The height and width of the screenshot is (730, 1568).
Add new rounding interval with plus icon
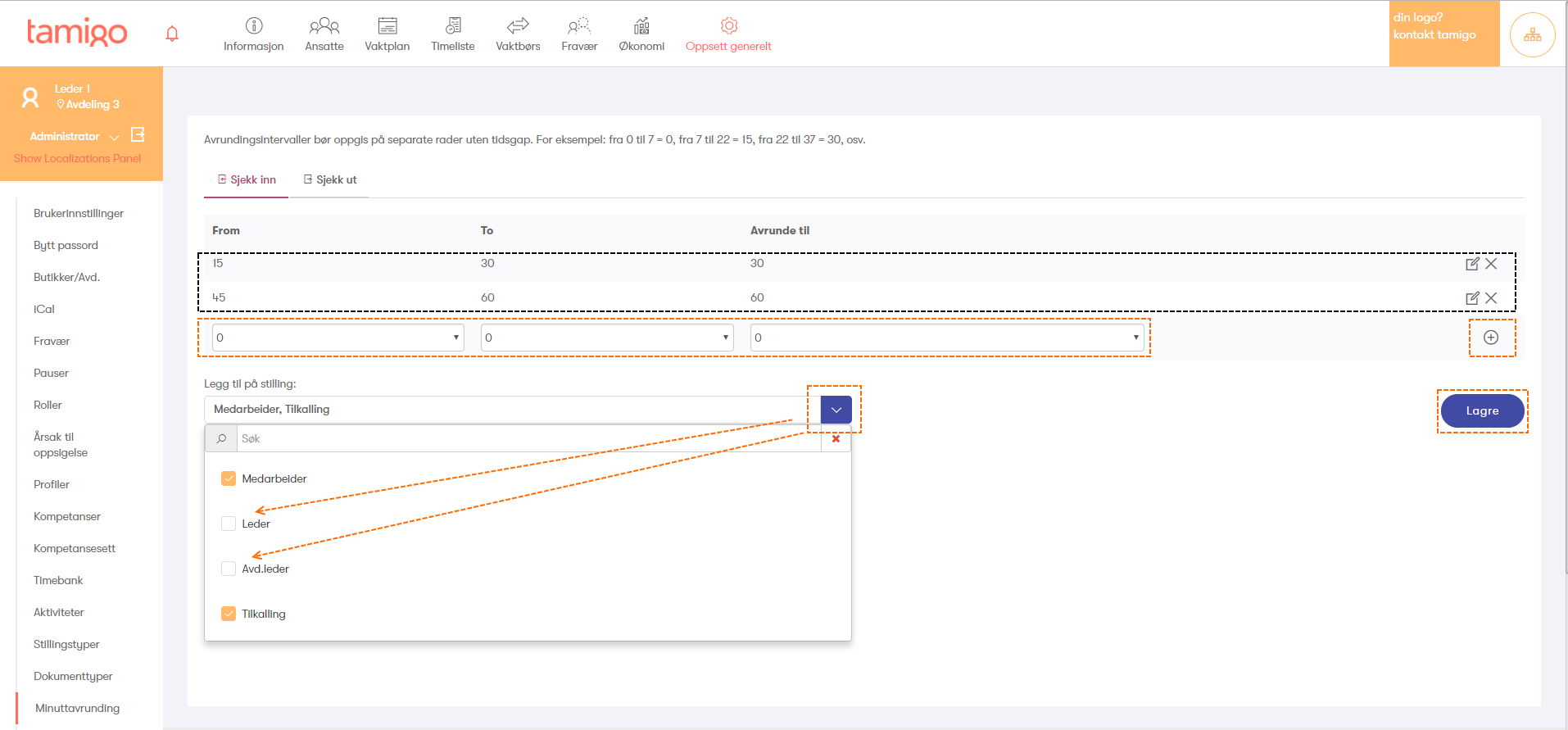[x=1491, y=338]
